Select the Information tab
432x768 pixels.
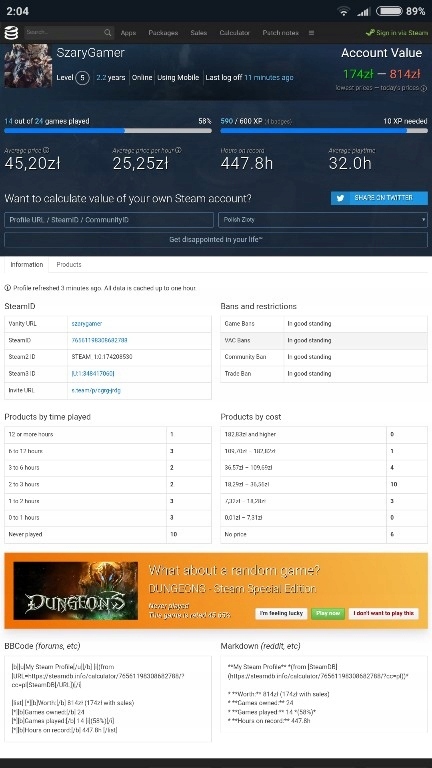[26, 264]
